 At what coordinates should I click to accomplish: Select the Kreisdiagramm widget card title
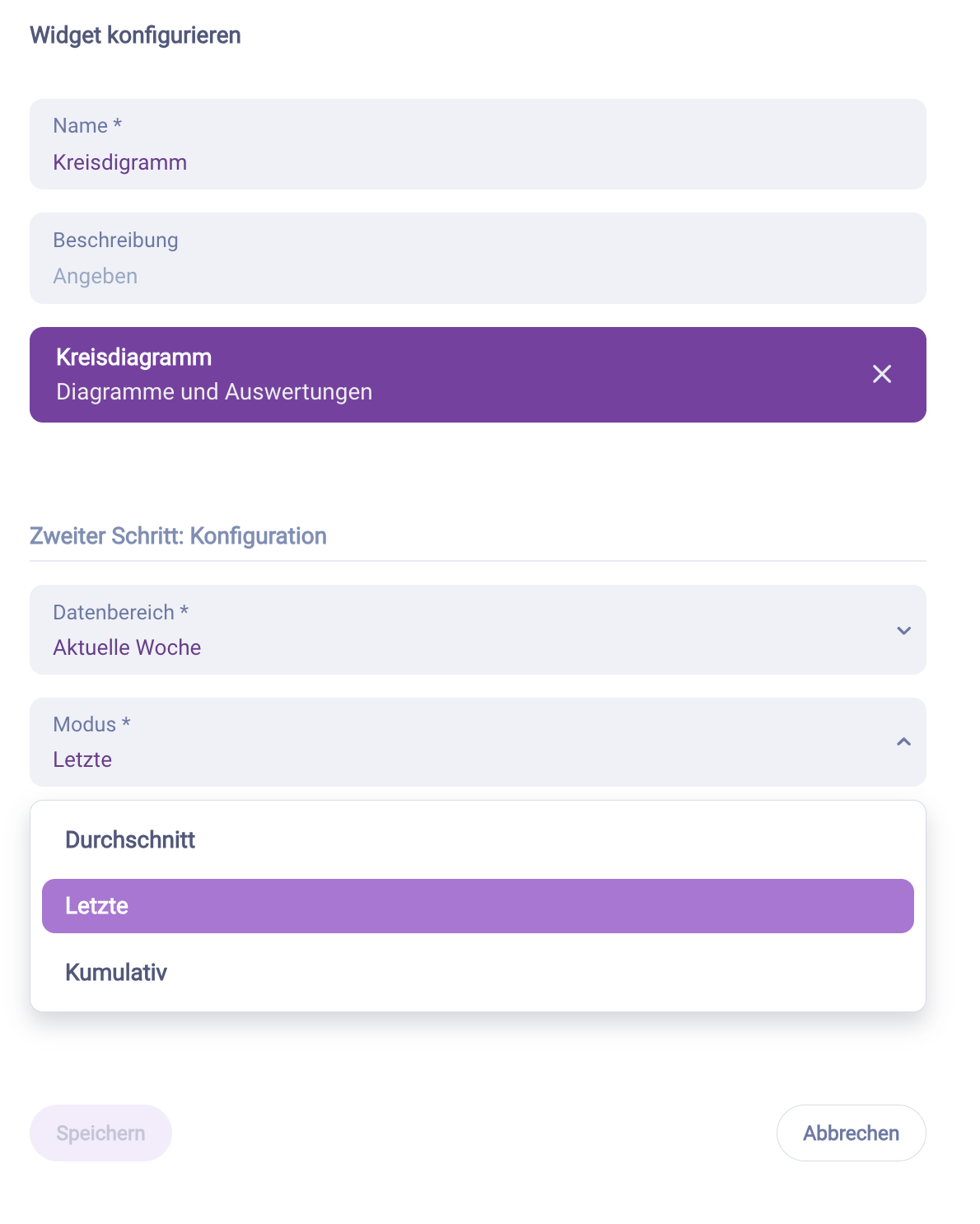pyautogui.click(x=133, y=357)
